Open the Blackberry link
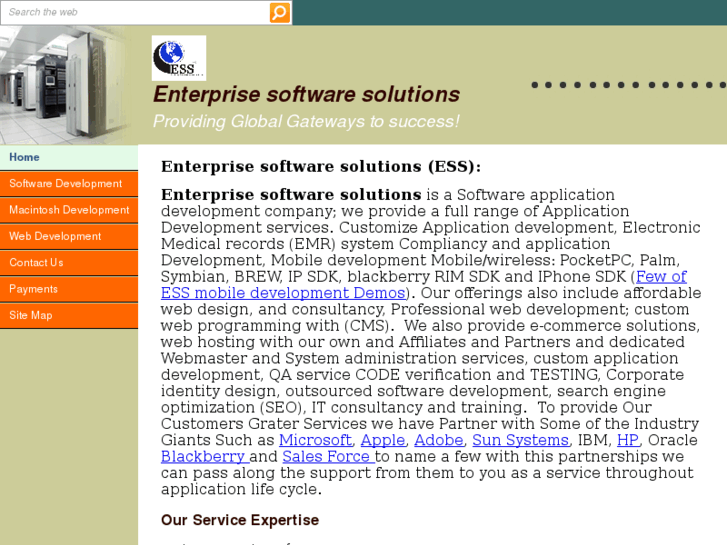Viewport: 727px width, 545px height. click(x=205, y=456)
